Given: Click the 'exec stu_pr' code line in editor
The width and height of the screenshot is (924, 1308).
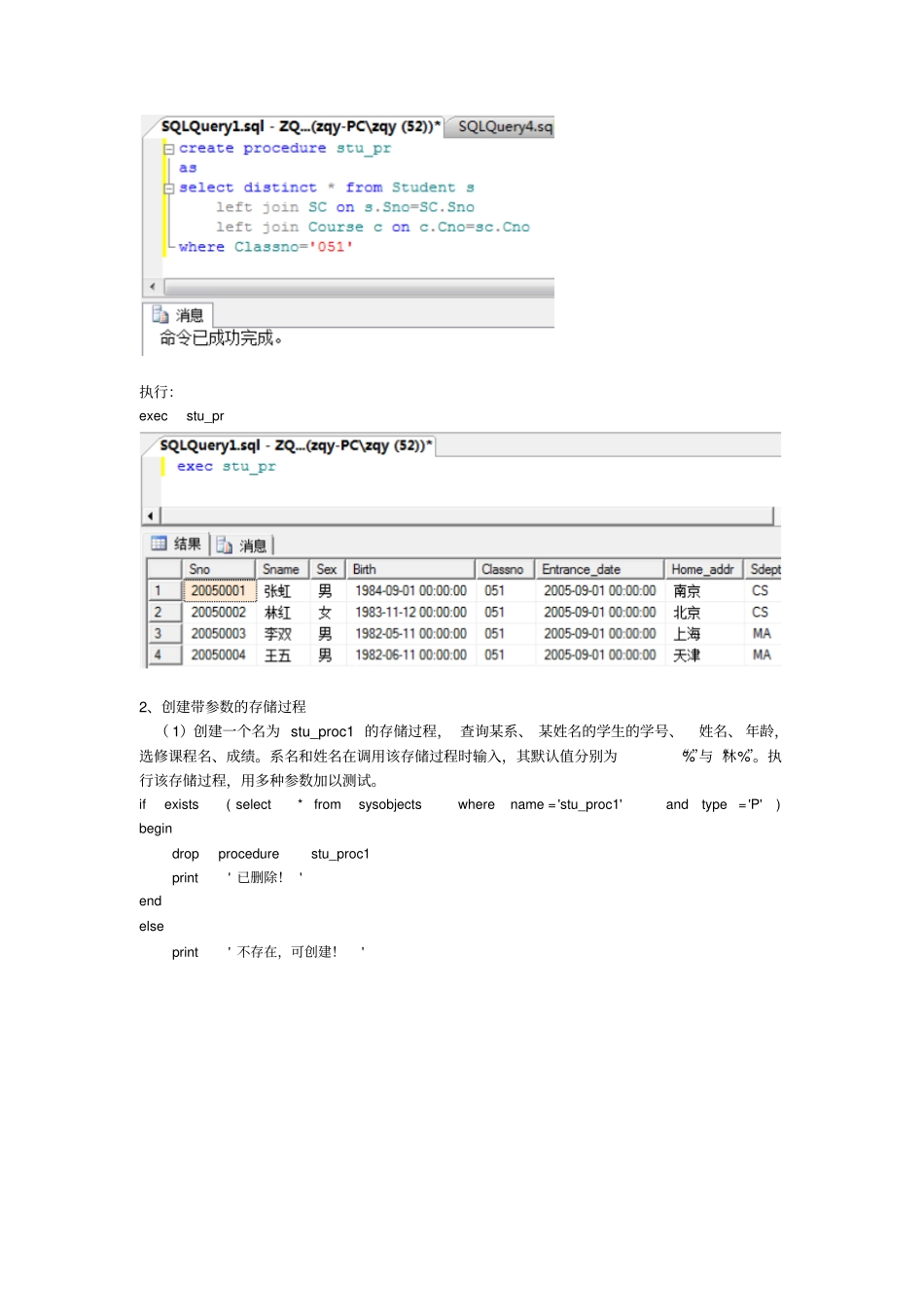Looking at the screenshot, I should click(x=226, y=467).
